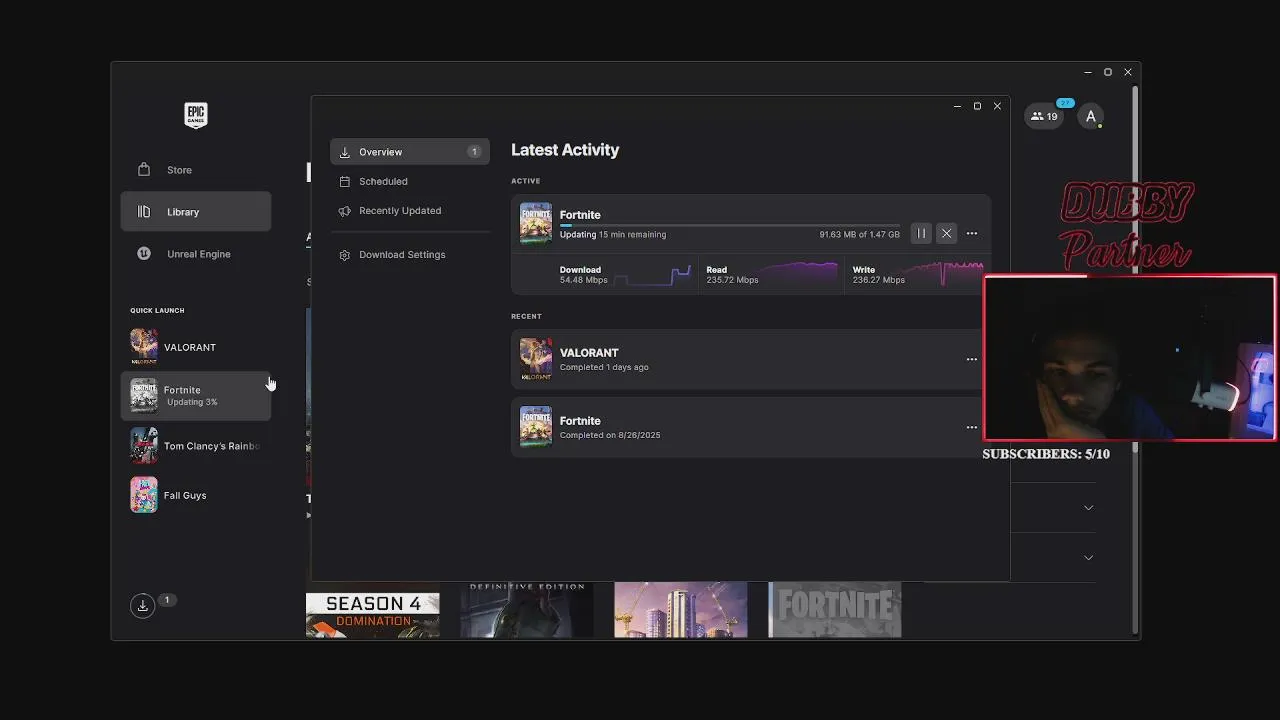Open the Definitive Edition game tile
Image resolution: width=1280 pixels, height=720 pixels.
[x=526, y=610]
